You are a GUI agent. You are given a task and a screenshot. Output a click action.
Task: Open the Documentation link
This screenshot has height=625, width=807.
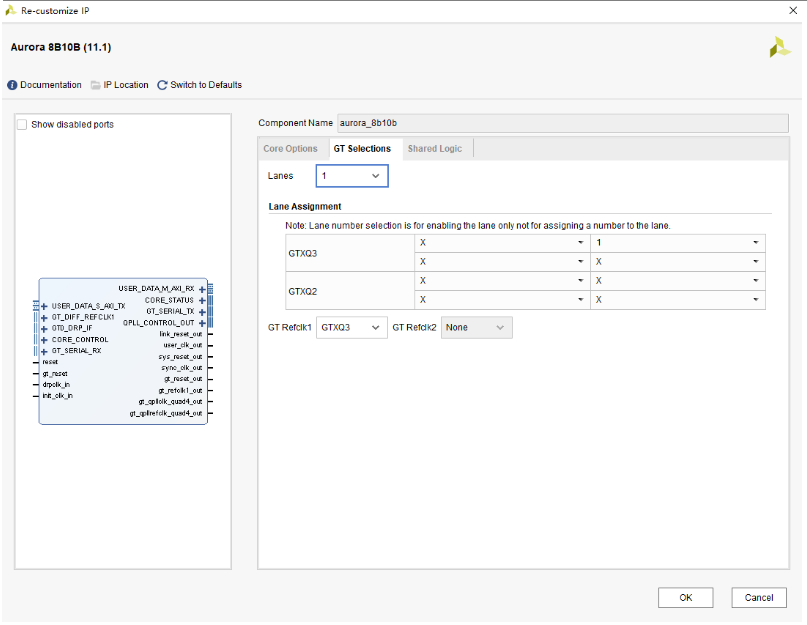click(50, 85)
